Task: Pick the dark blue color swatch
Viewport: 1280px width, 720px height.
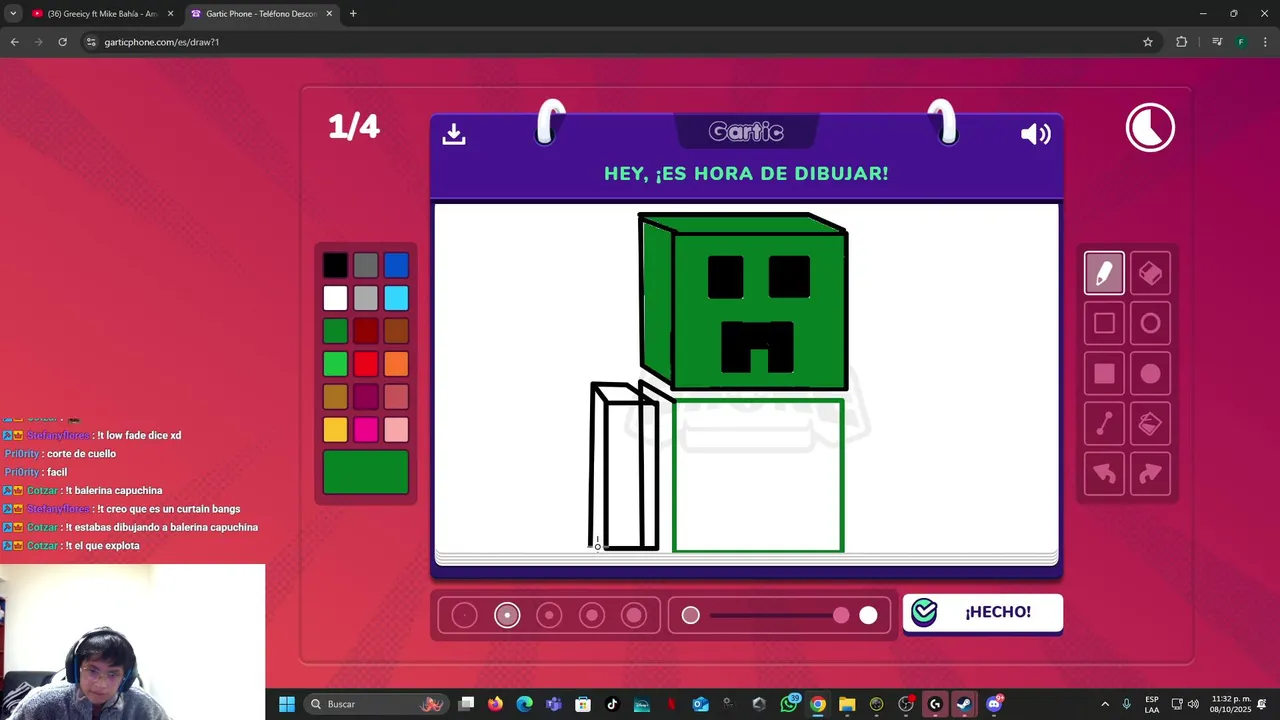Action: click(x=396, y=265)
